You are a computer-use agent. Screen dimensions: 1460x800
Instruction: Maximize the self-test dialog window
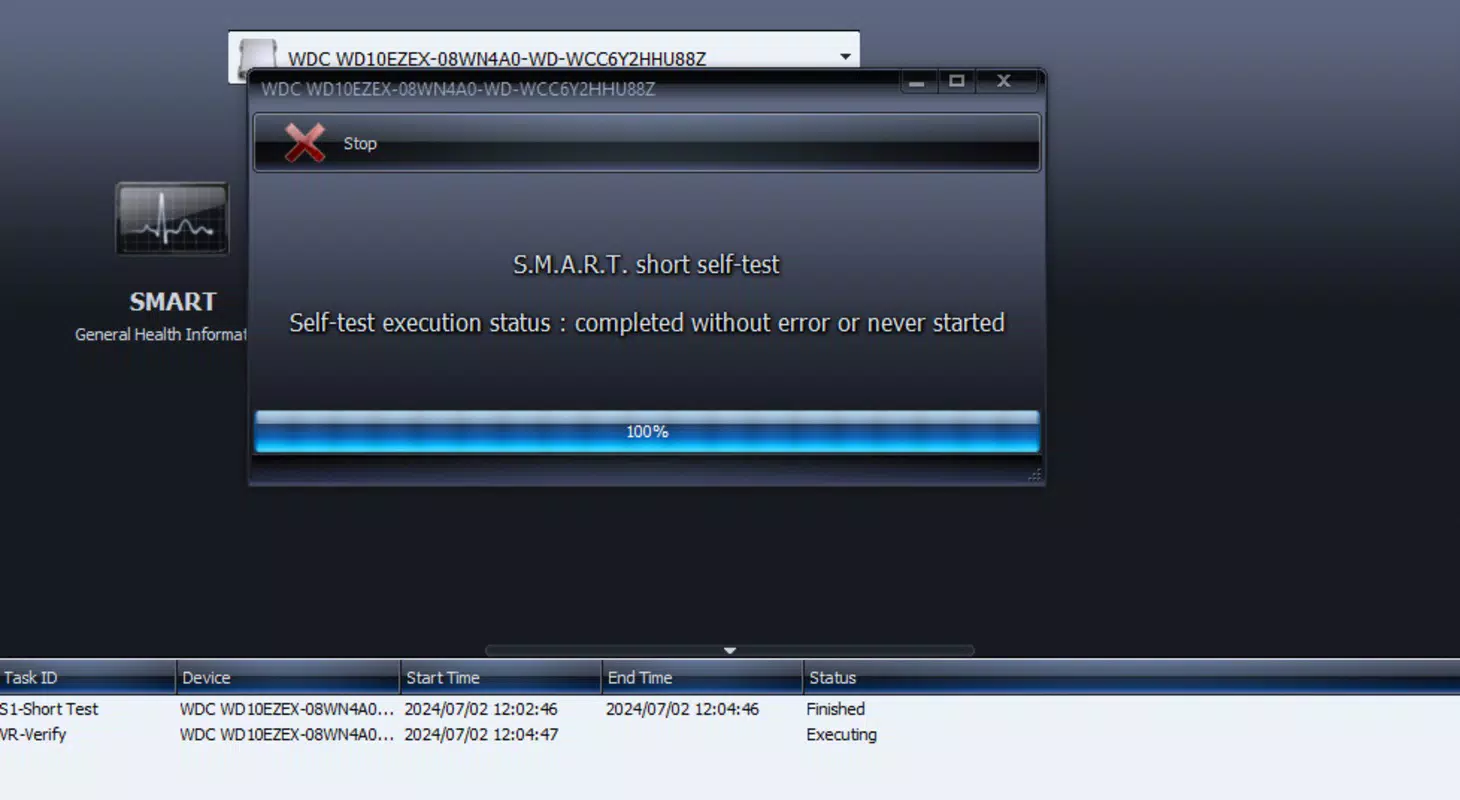pos(957,82)
